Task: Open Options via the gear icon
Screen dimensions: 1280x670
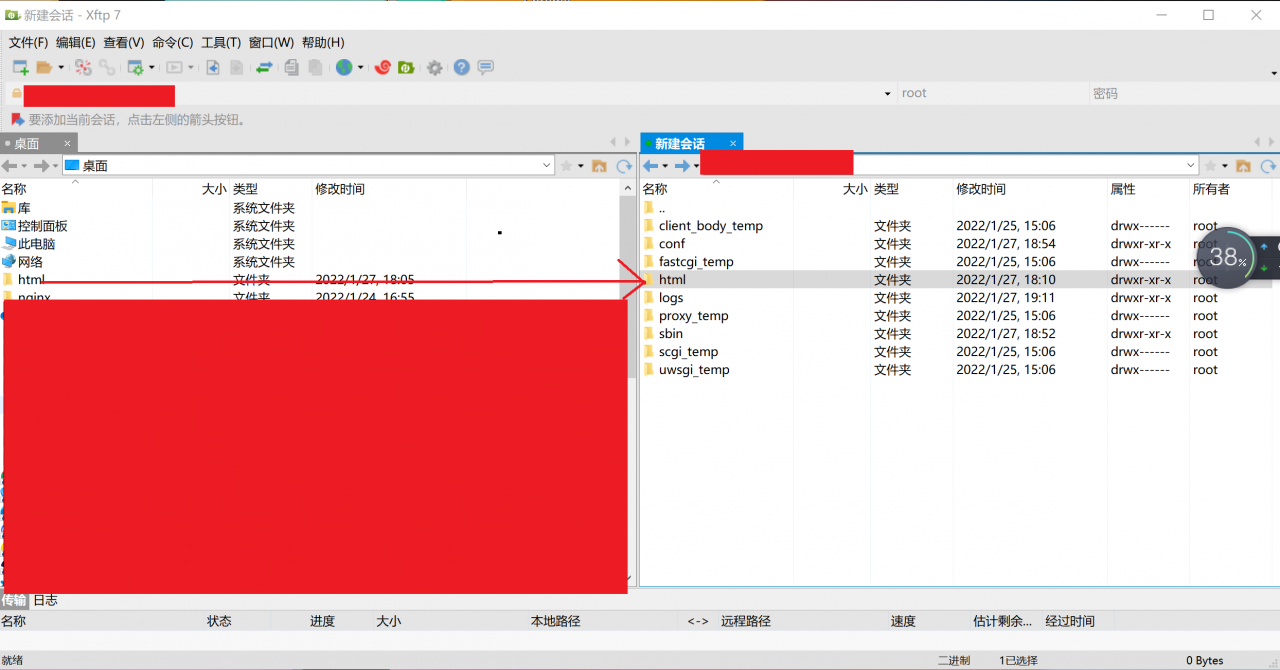Action: (434, 68)
